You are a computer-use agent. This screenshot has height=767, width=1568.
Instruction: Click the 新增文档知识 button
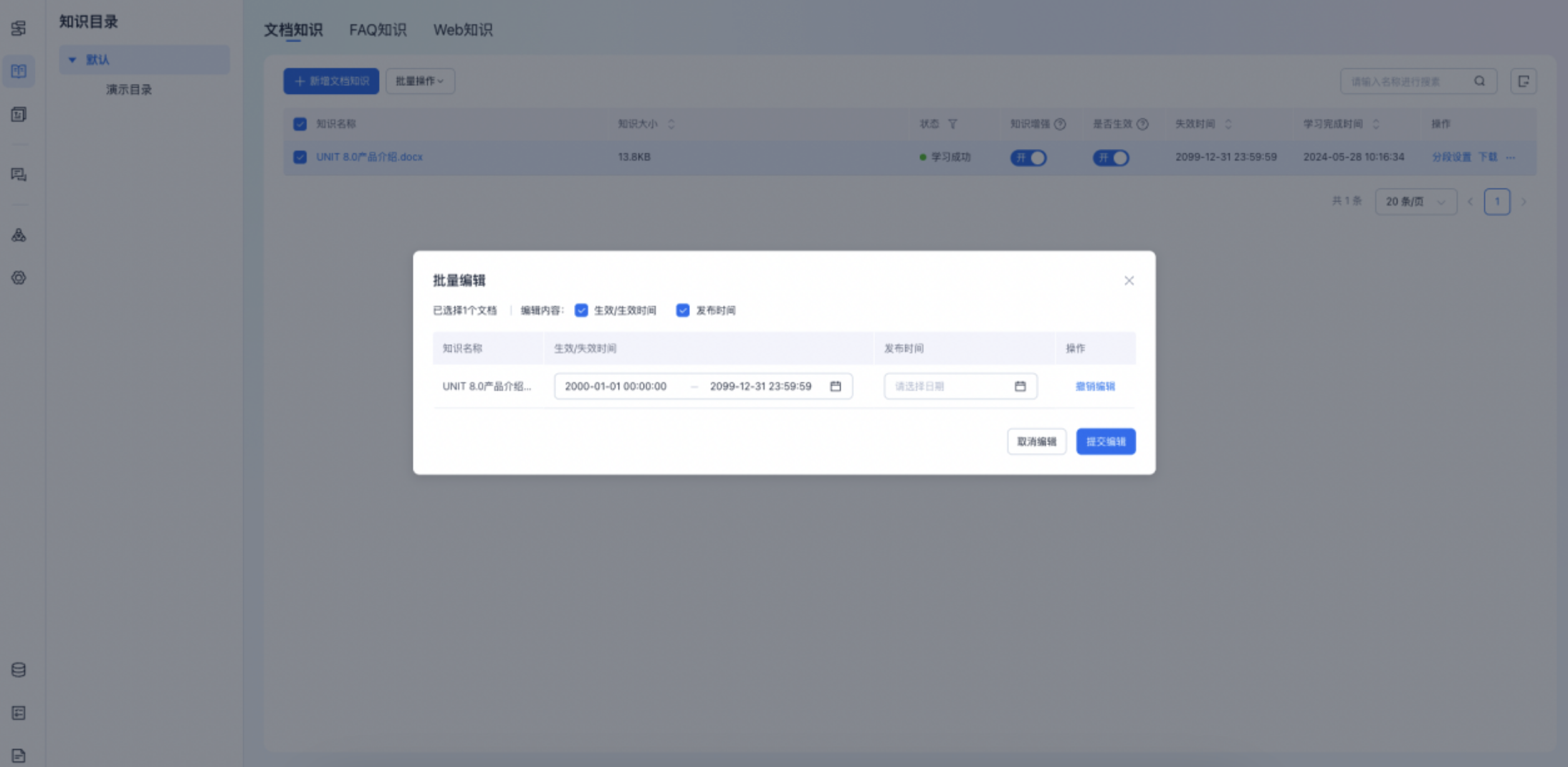[331, 81]
